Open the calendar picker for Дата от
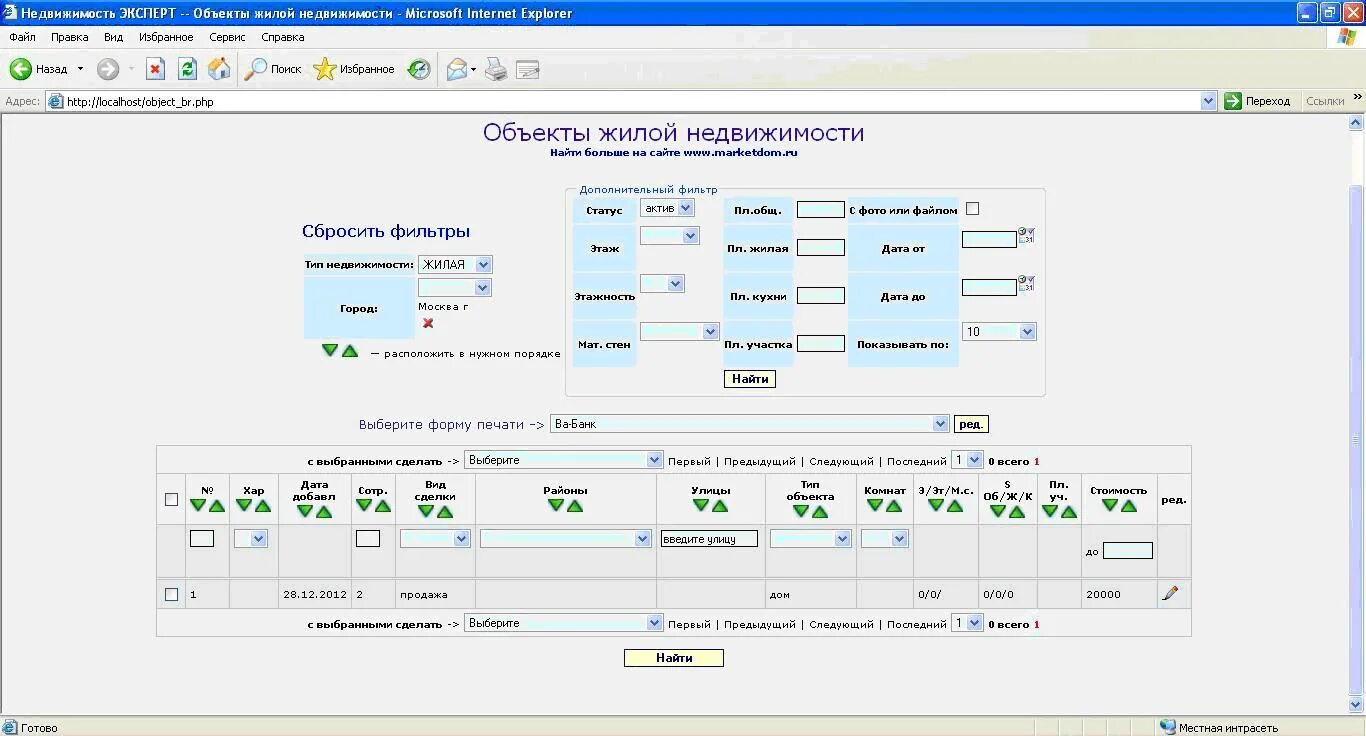Image resolution: width=1366 pixels, height=736 pixels. click(x=1028, y=237)
